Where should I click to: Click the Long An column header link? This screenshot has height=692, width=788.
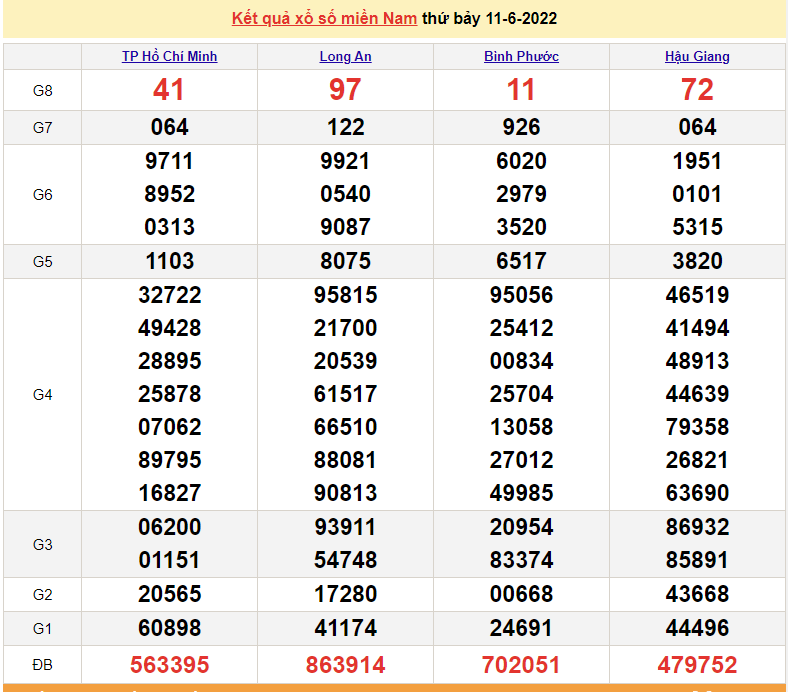pyautogui.click(x=345, y=56)
